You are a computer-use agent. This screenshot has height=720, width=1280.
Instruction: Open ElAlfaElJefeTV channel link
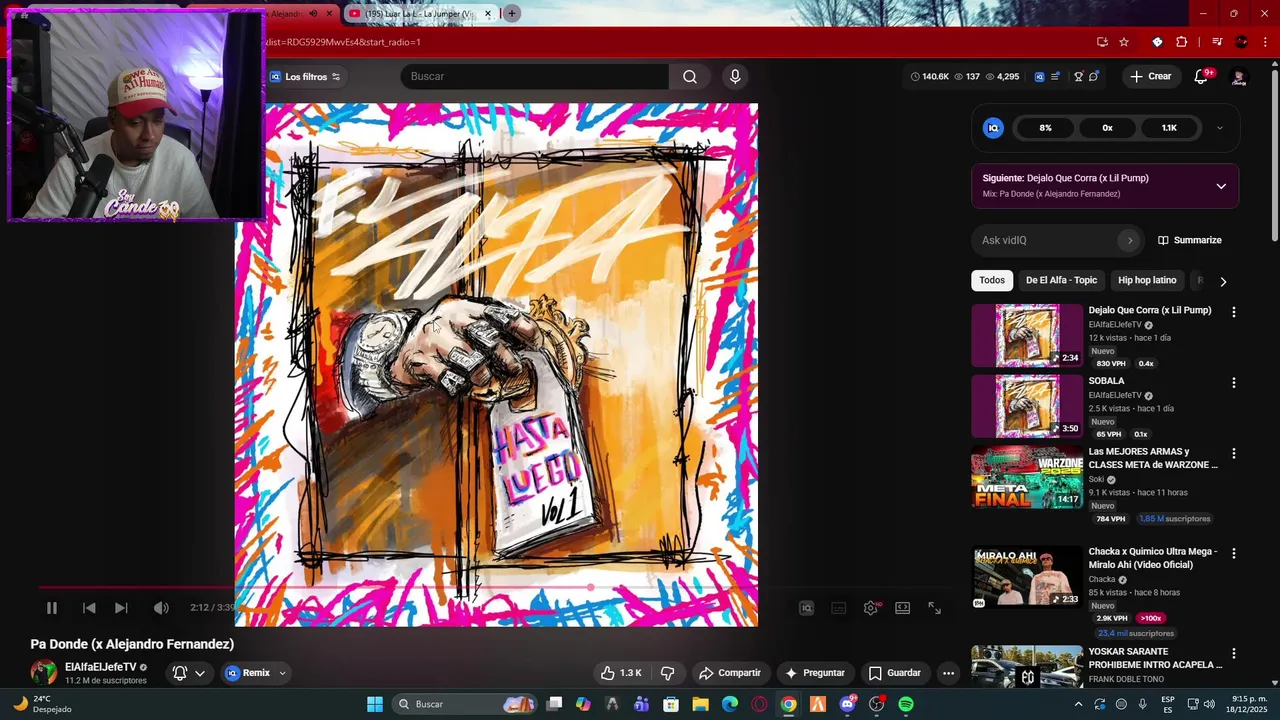point(100,667)
